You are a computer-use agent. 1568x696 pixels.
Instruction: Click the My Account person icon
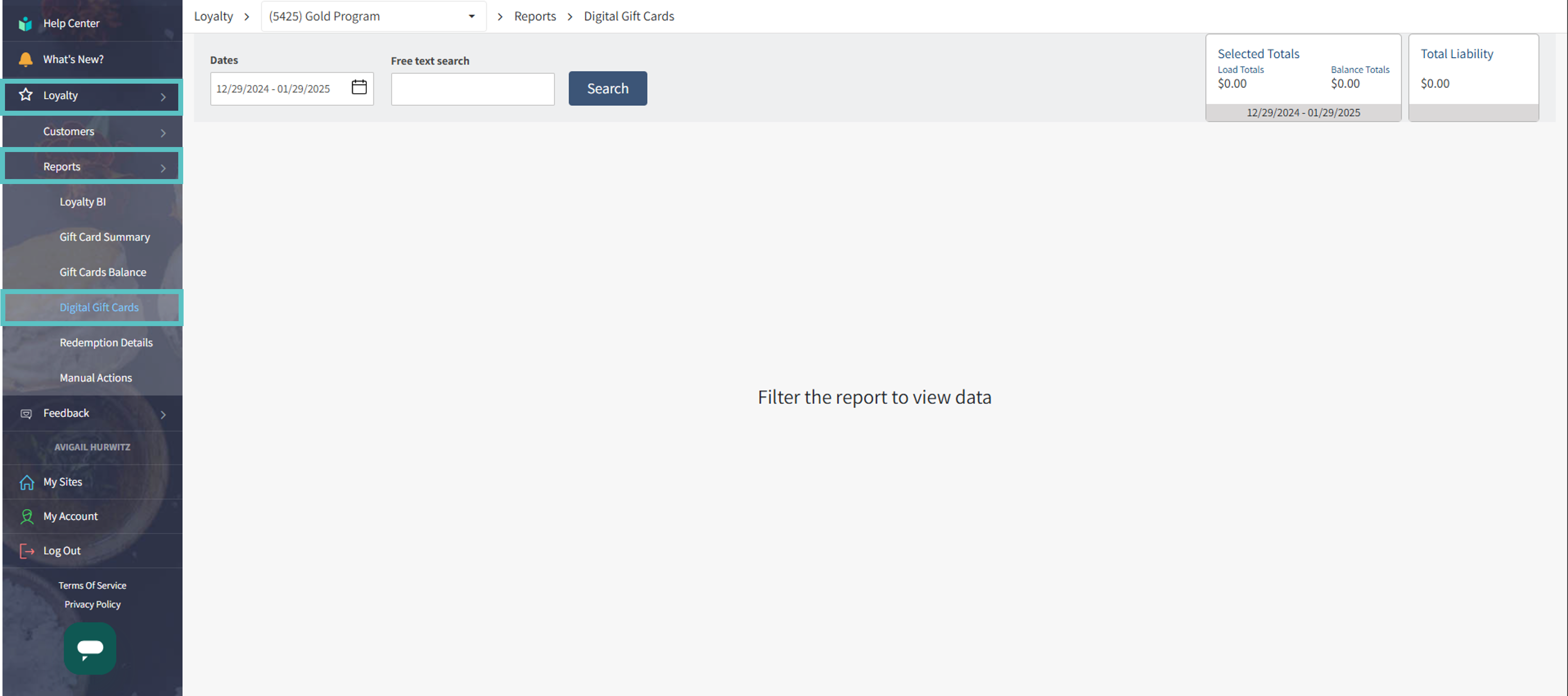(27, 516)
